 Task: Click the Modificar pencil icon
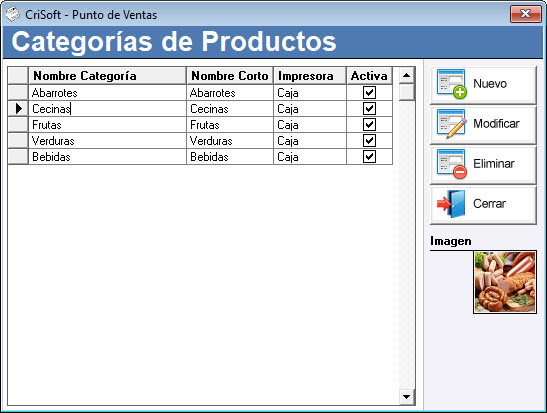click(452, 124)
